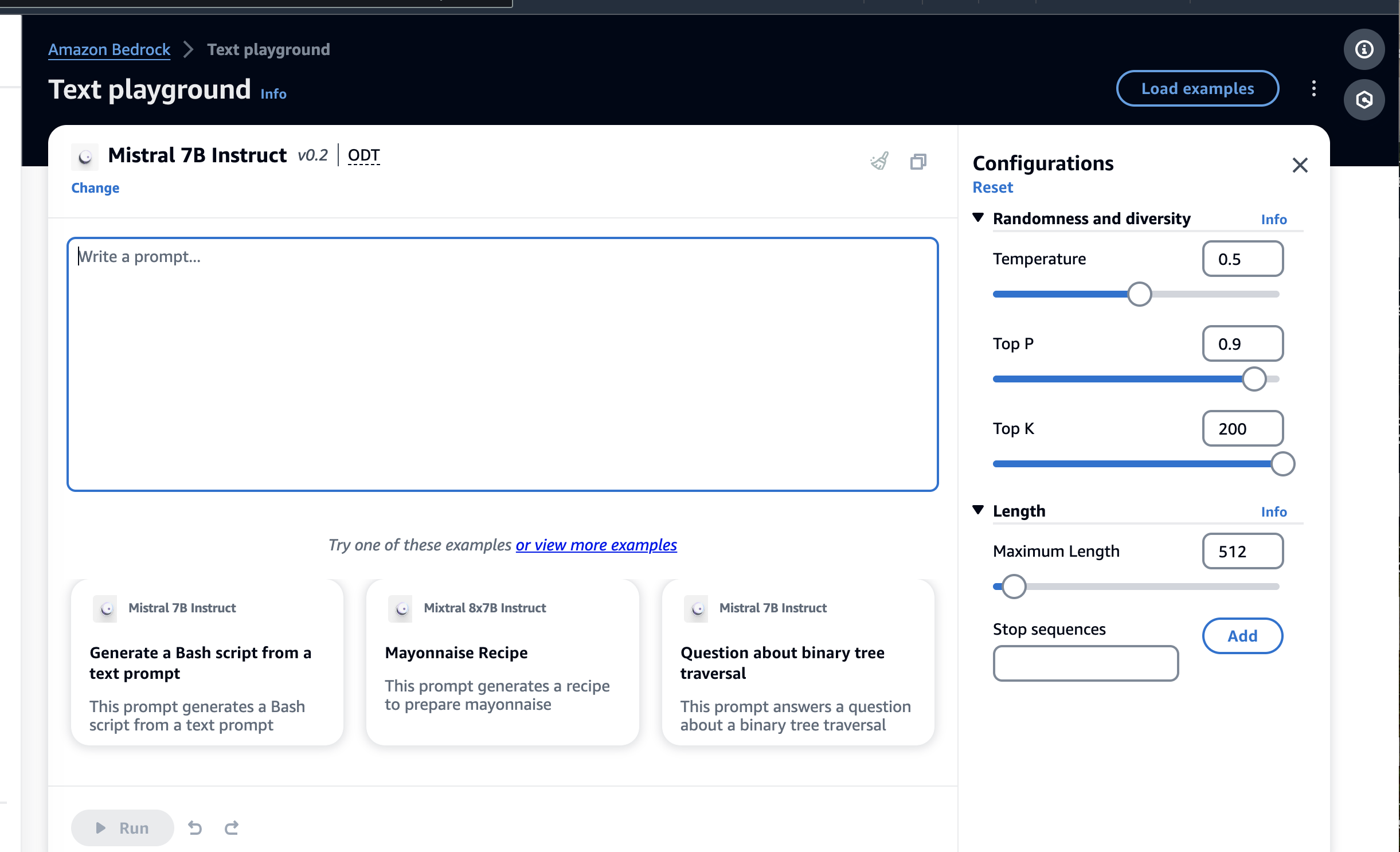Click the undo arrow icon
Viewport: 1400px width, 852px height.
[195, 827]
